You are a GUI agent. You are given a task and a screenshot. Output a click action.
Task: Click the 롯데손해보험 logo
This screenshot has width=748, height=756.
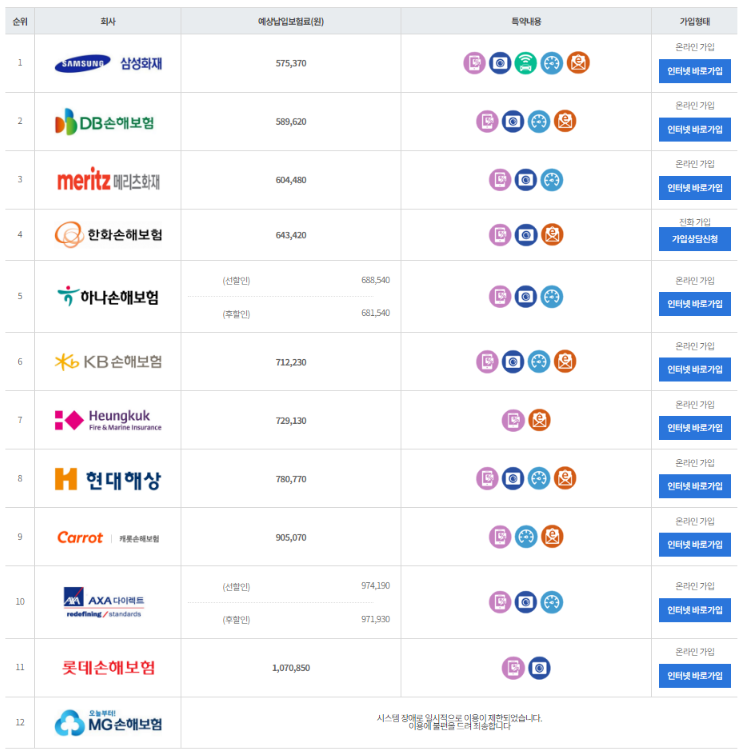click(108, 668)
